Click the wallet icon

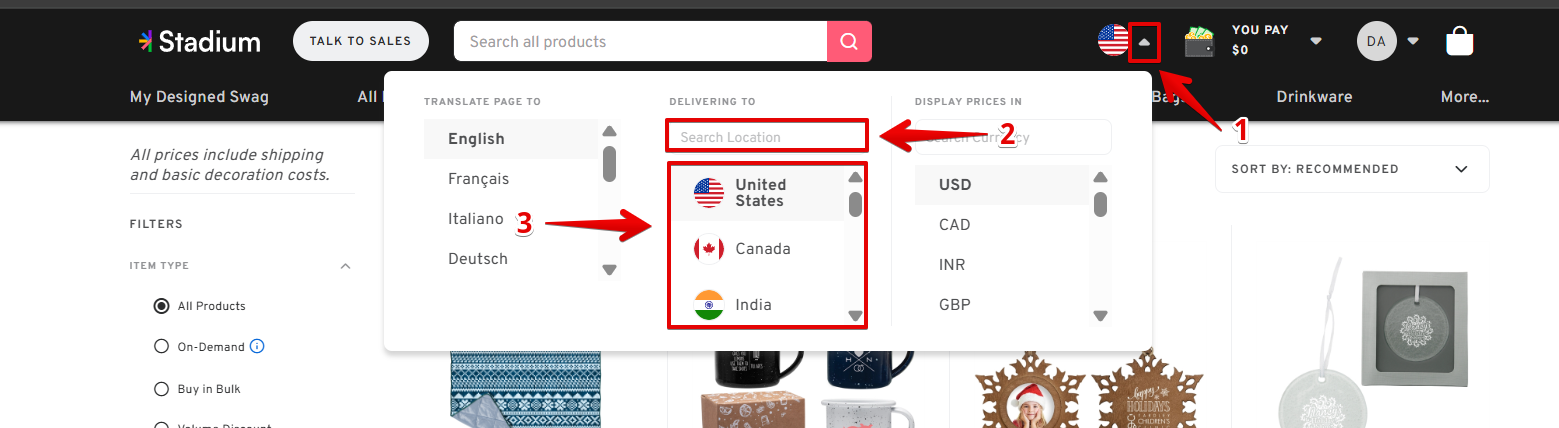tap(1199, 42)
